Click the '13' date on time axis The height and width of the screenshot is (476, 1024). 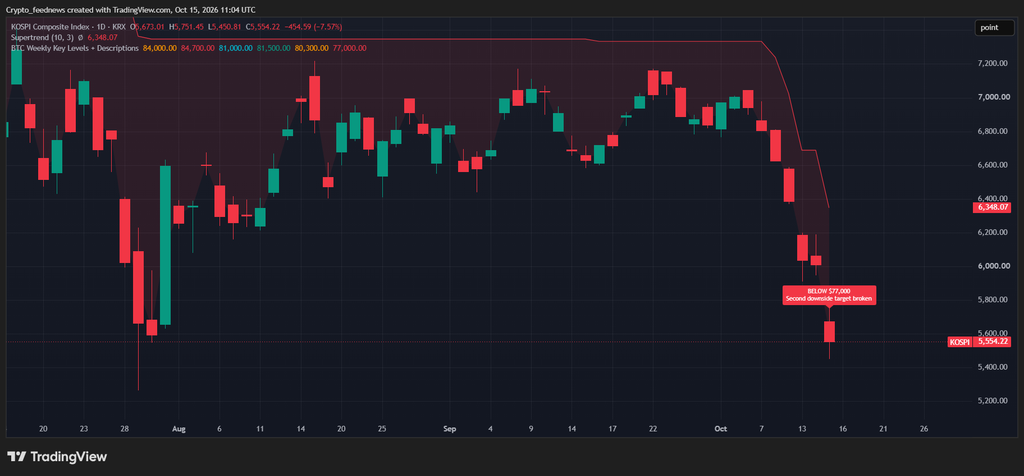[802, 429]
